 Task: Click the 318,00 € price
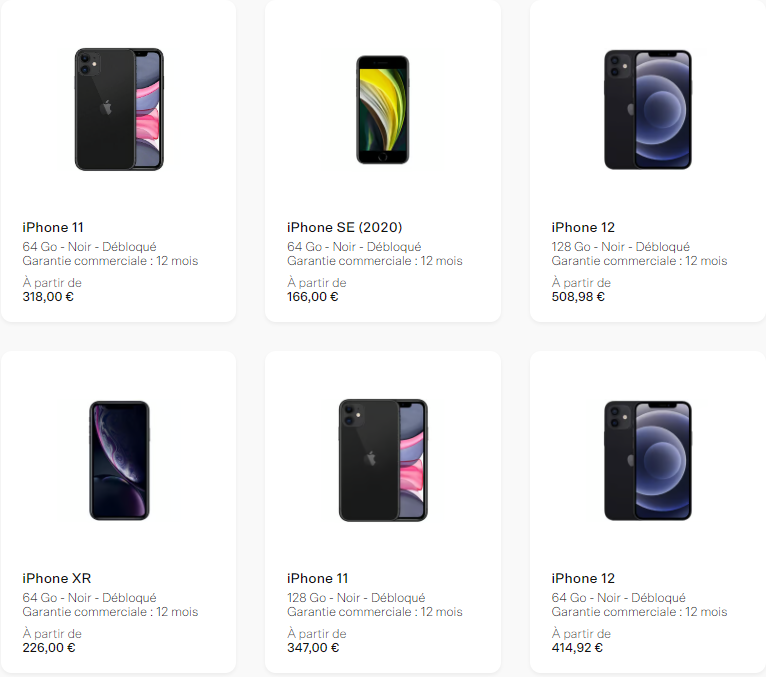pos(49,296)
